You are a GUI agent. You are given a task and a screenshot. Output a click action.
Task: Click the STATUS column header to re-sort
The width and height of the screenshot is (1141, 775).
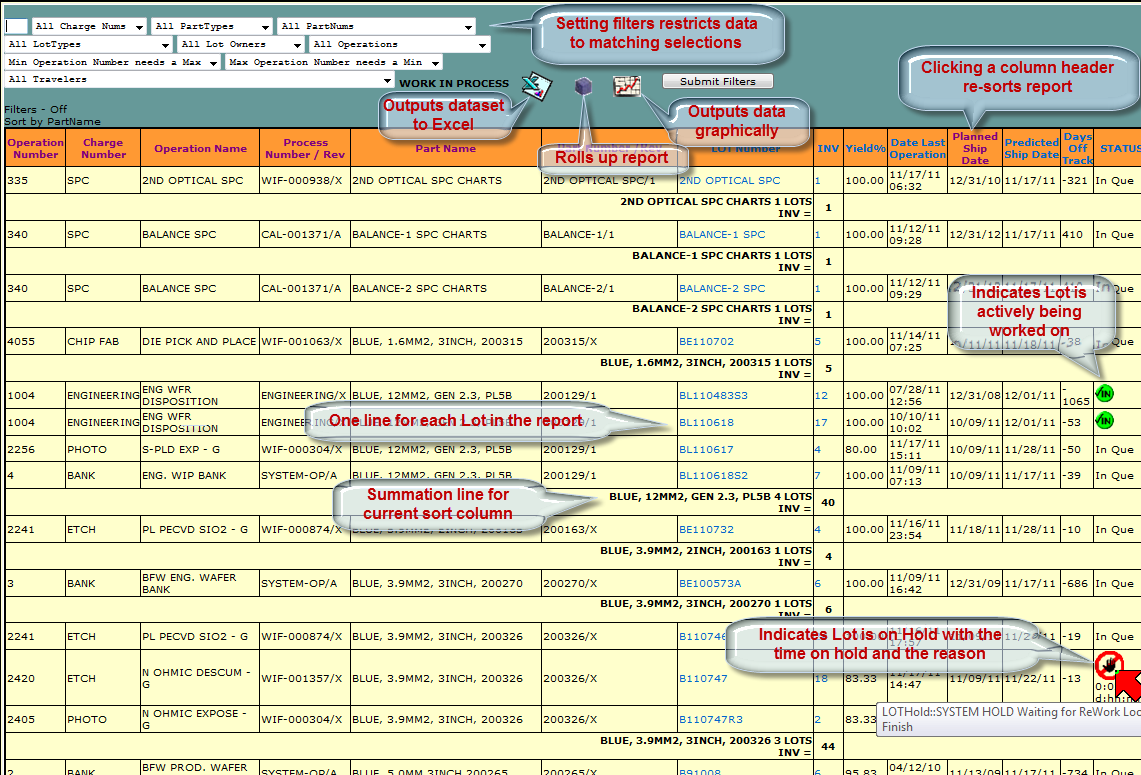point(1119,148)
